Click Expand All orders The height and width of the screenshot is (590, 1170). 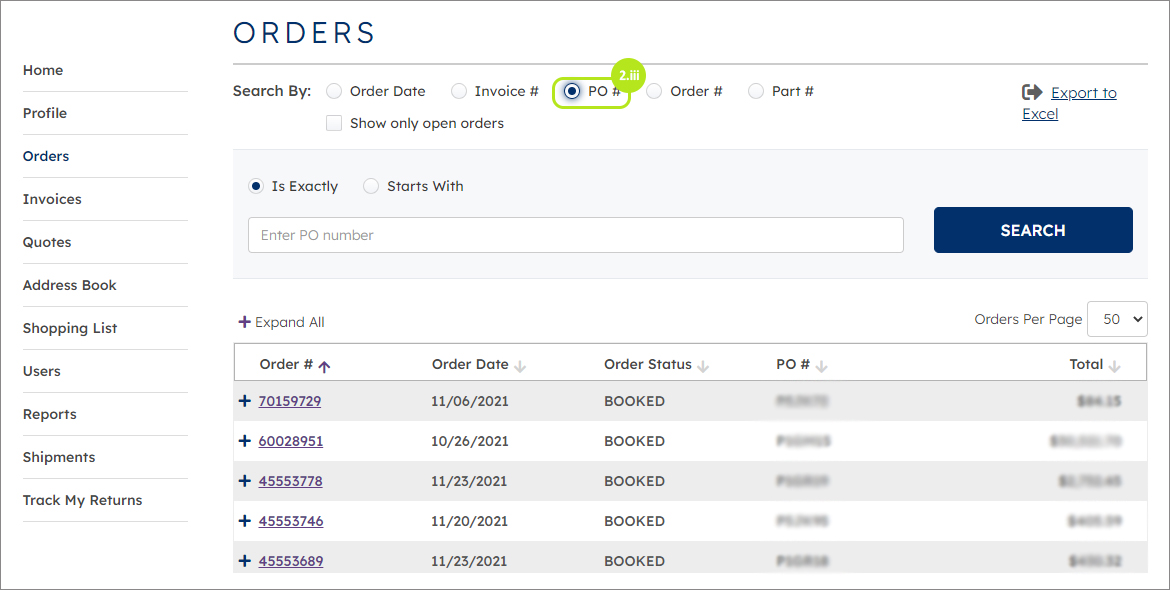[281, 322]
